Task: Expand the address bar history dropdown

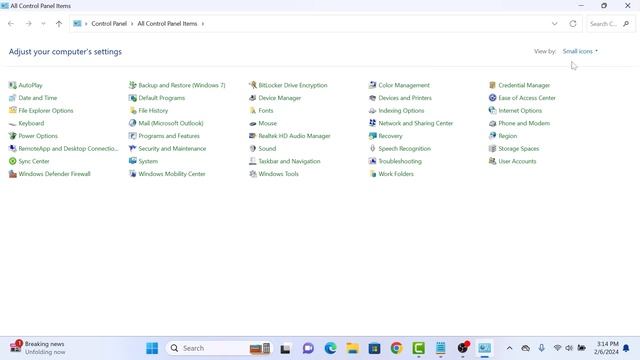Action: click(x=555, y=24)
